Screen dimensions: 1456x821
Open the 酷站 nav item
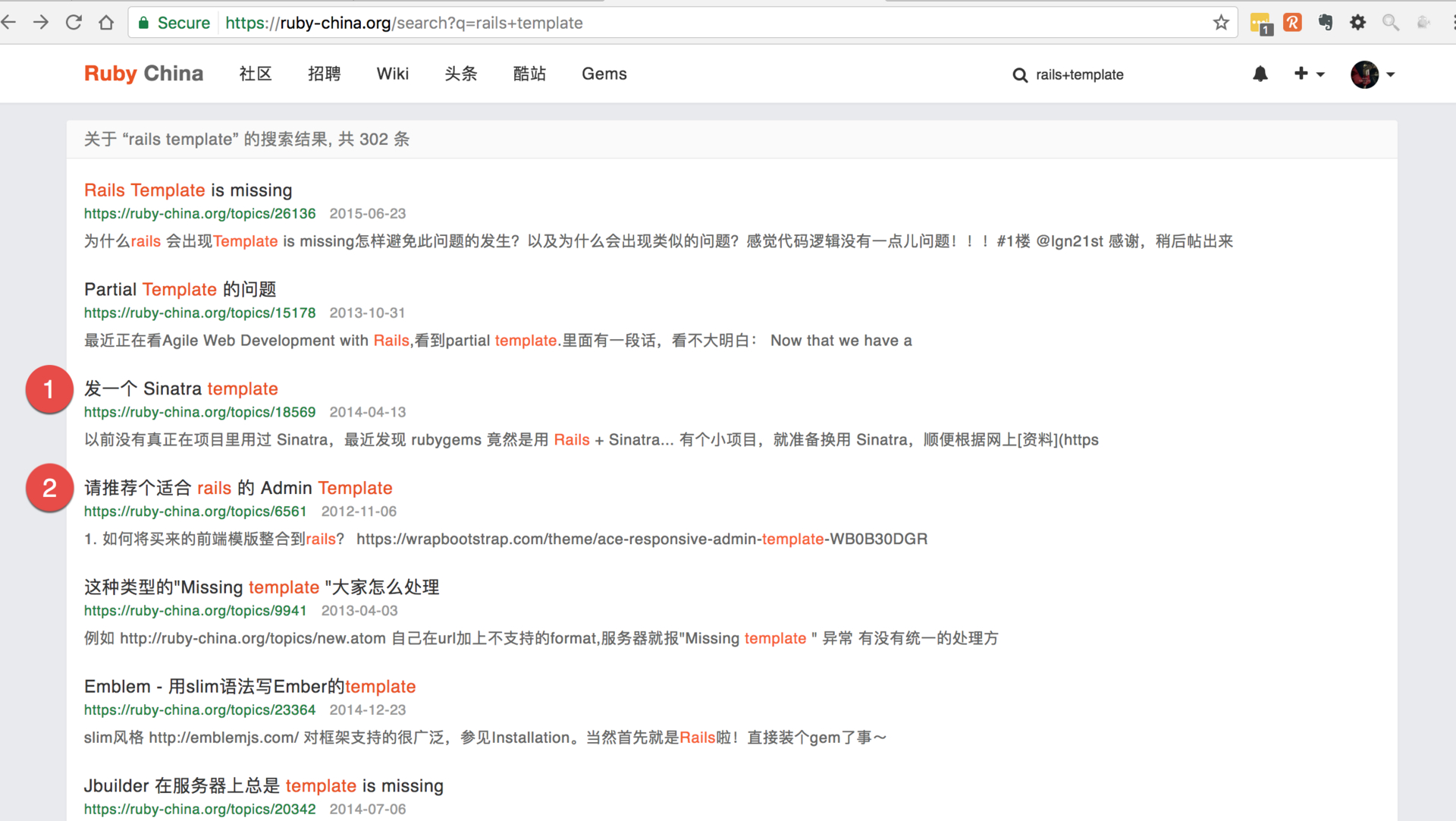coord(529,74)
